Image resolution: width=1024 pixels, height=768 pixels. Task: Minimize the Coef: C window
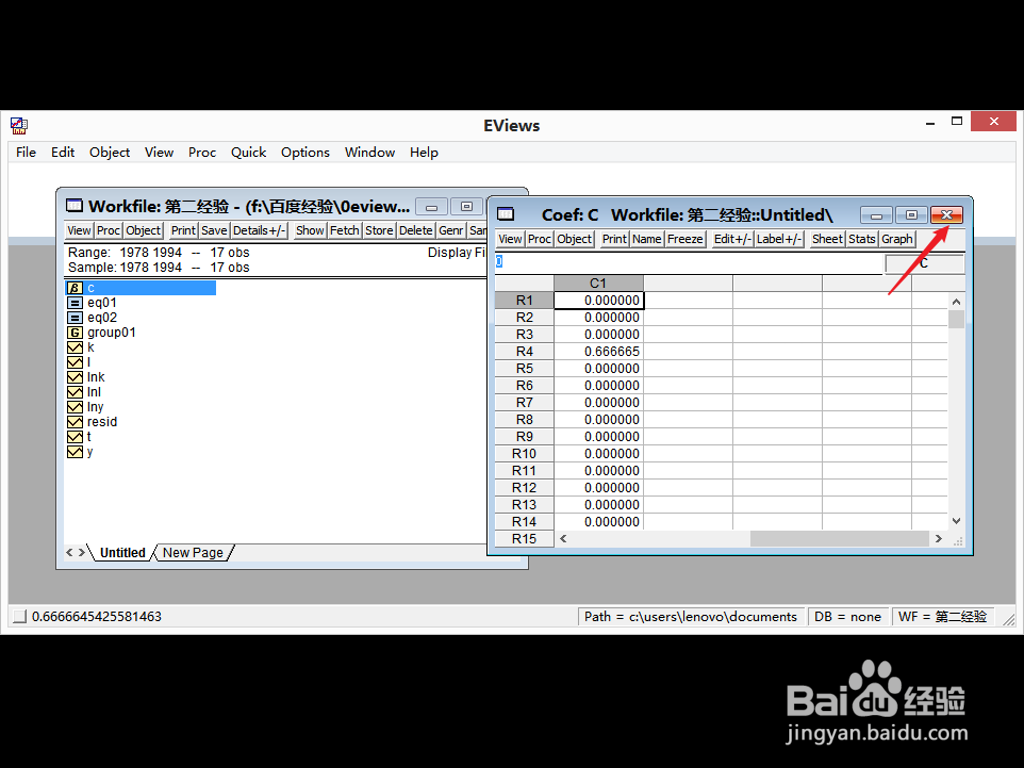pyautogui.click(x=876, y=215)
